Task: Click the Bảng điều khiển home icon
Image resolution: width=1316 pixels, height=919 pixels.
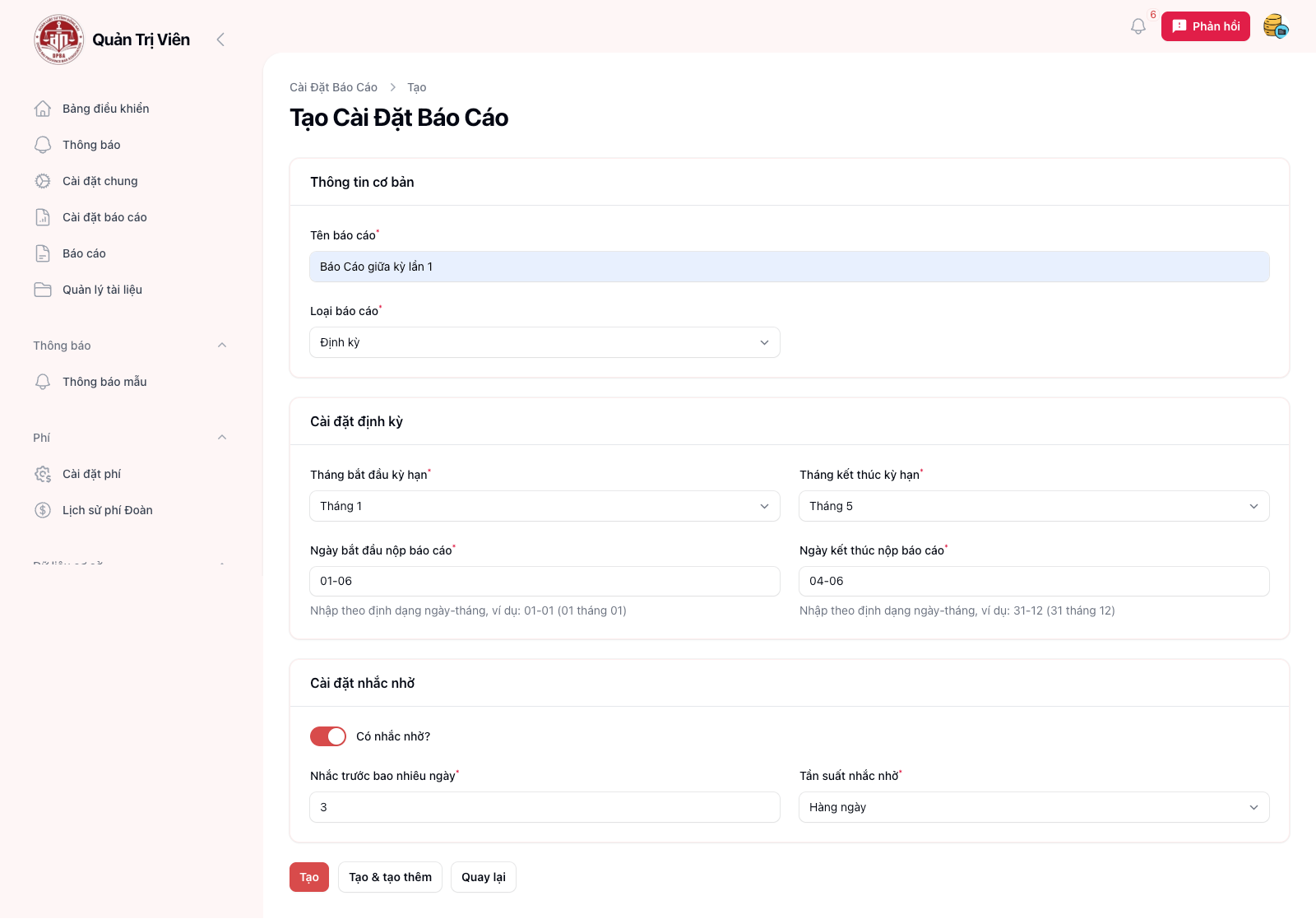Action: [x=43, y=109]
